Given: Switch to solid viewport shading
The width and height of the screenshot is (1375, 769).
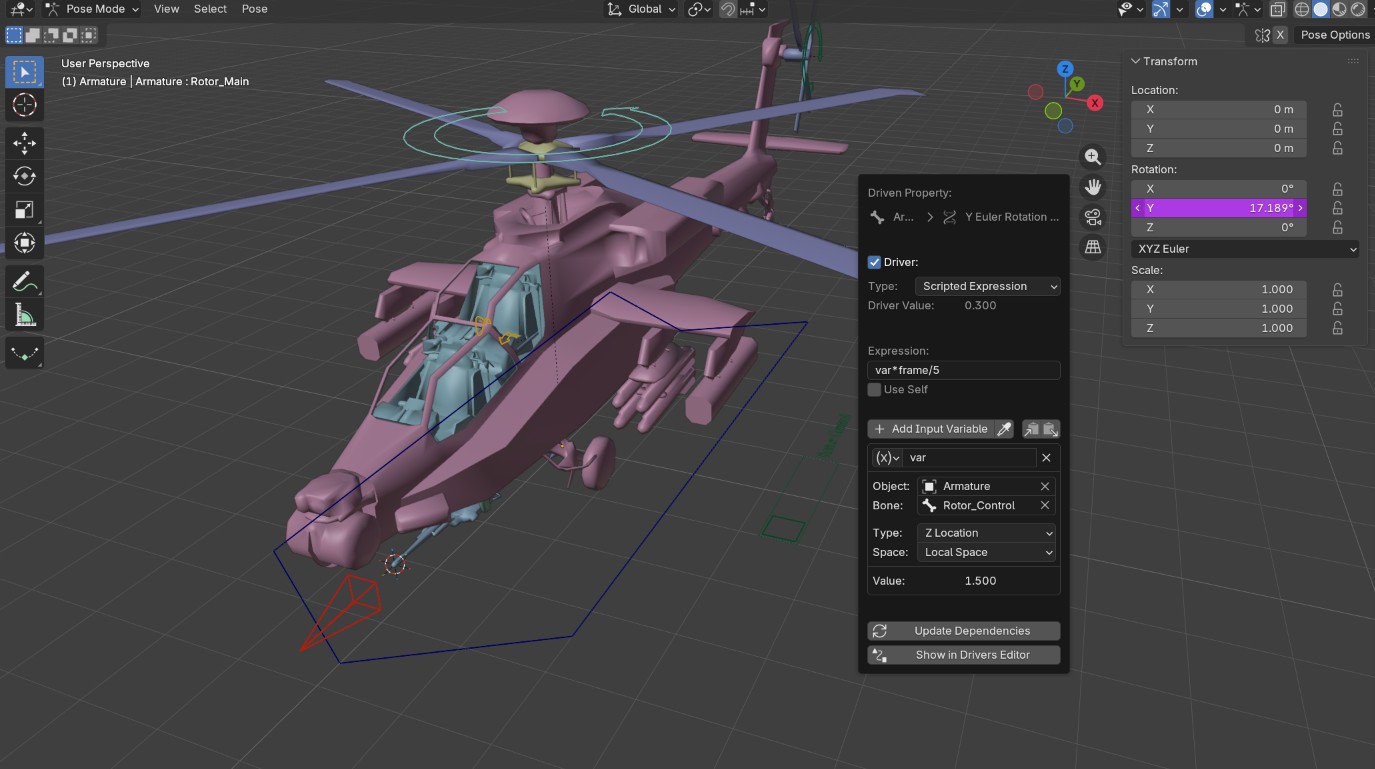Looking at the screenshot, I should point(1320,9).
